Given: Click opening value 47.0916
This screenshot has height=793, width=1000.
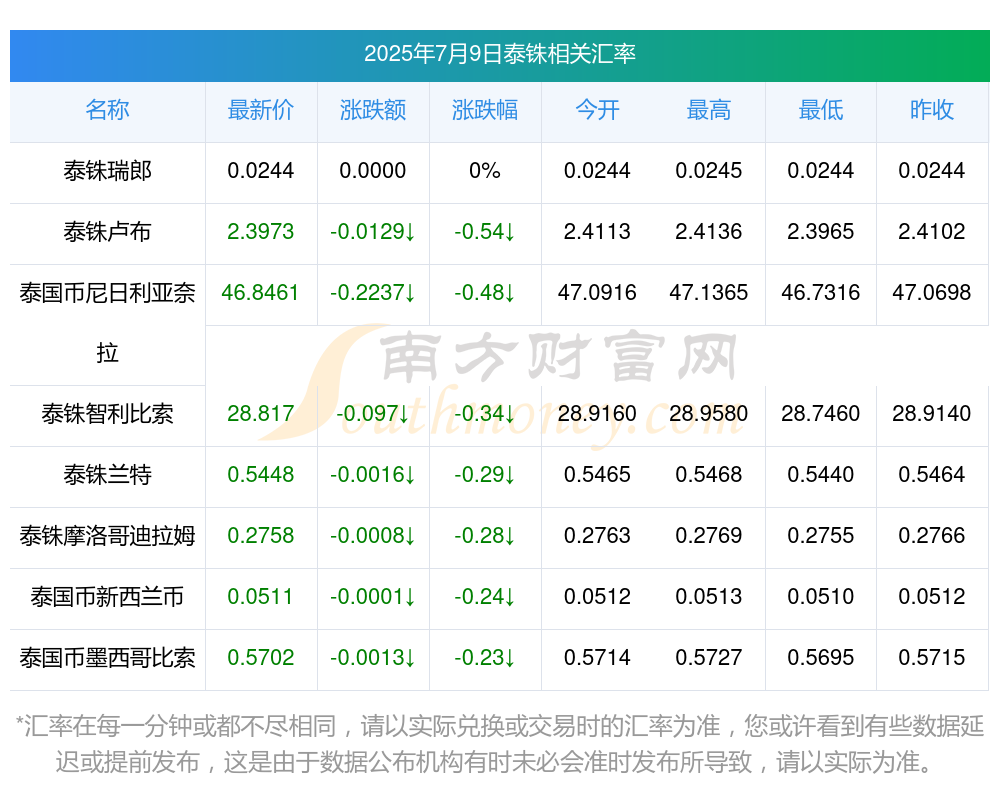Looking at the screenshot, I should 597,293.
